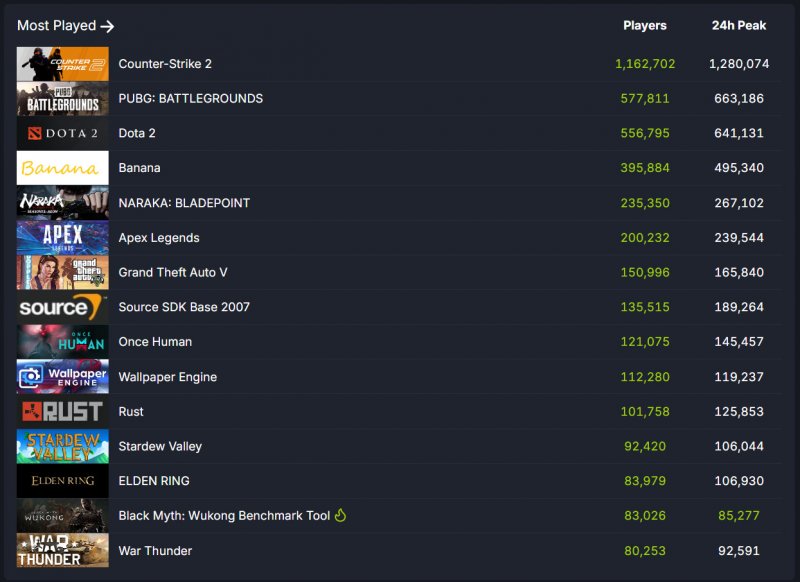Open the Source SDK Base 2007 logo

(62, 307)
